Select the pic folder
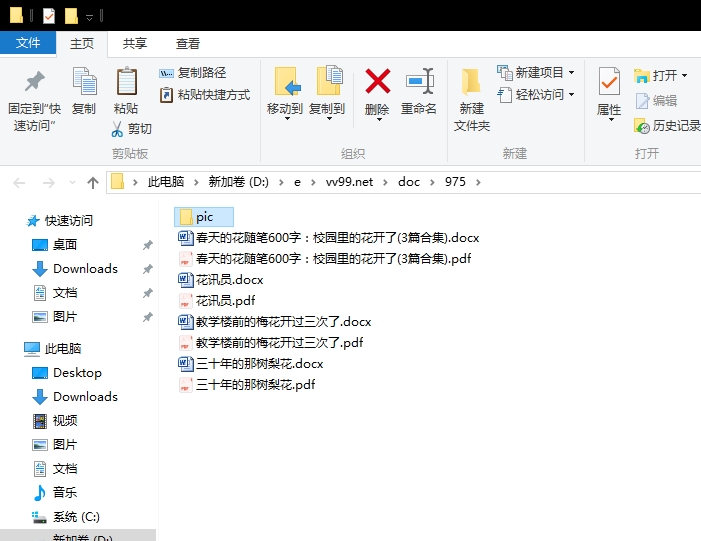Image resolution: width=701 pixels, height=541 pixels. [204, 217]
